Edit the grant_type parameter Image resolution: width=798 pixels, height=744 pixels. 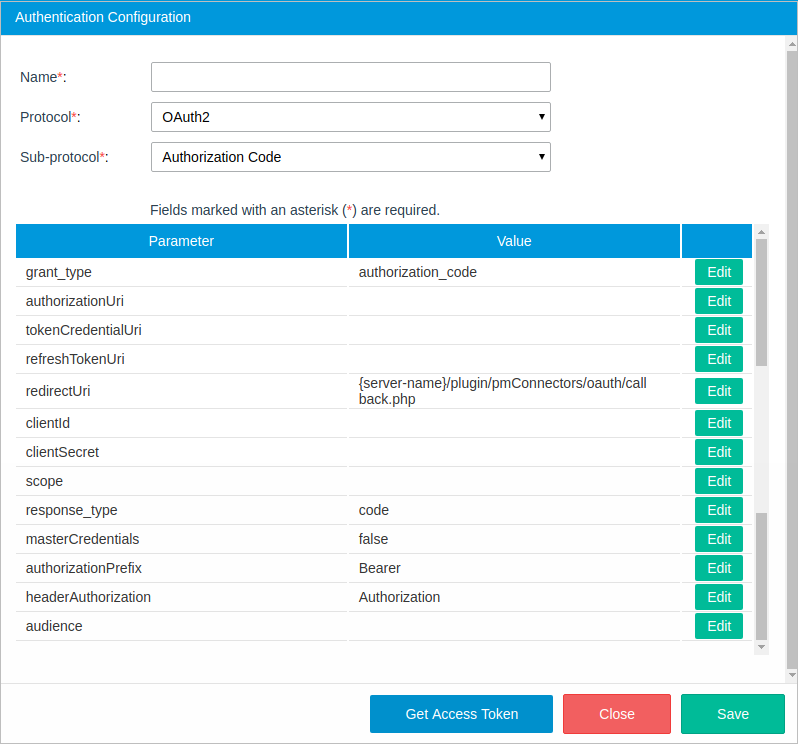[x=719, y=272]
